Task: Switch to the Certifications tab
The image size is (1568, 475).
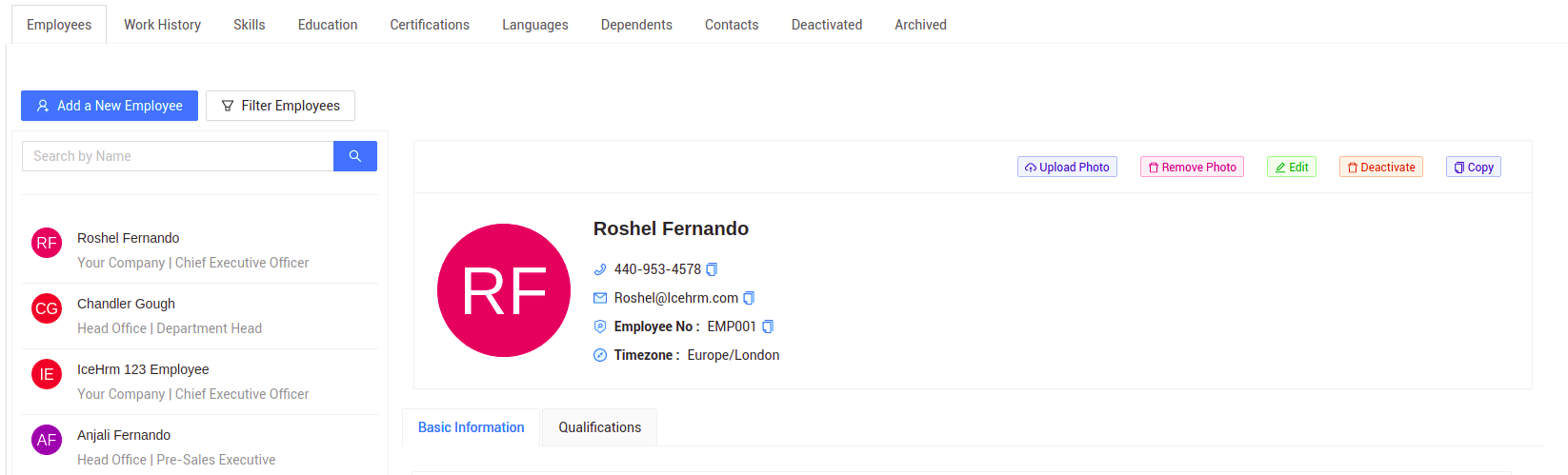Action: click(x=430, y=25)
